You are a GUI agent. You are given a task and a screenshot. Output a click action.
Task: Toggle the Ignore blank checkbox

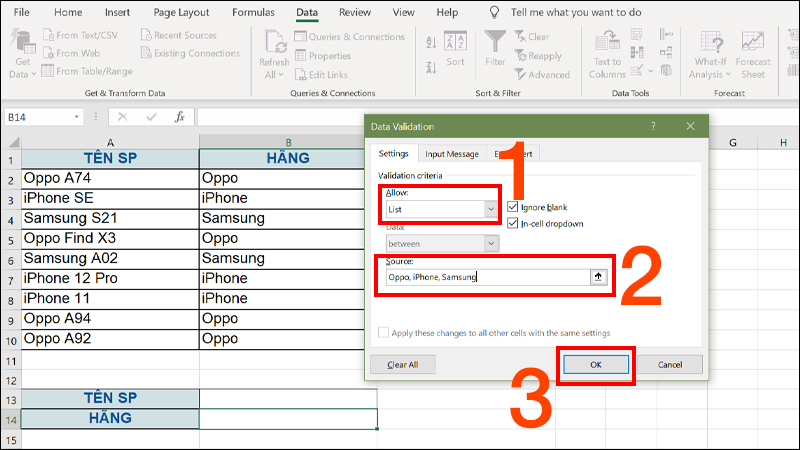tap(513, 207)
